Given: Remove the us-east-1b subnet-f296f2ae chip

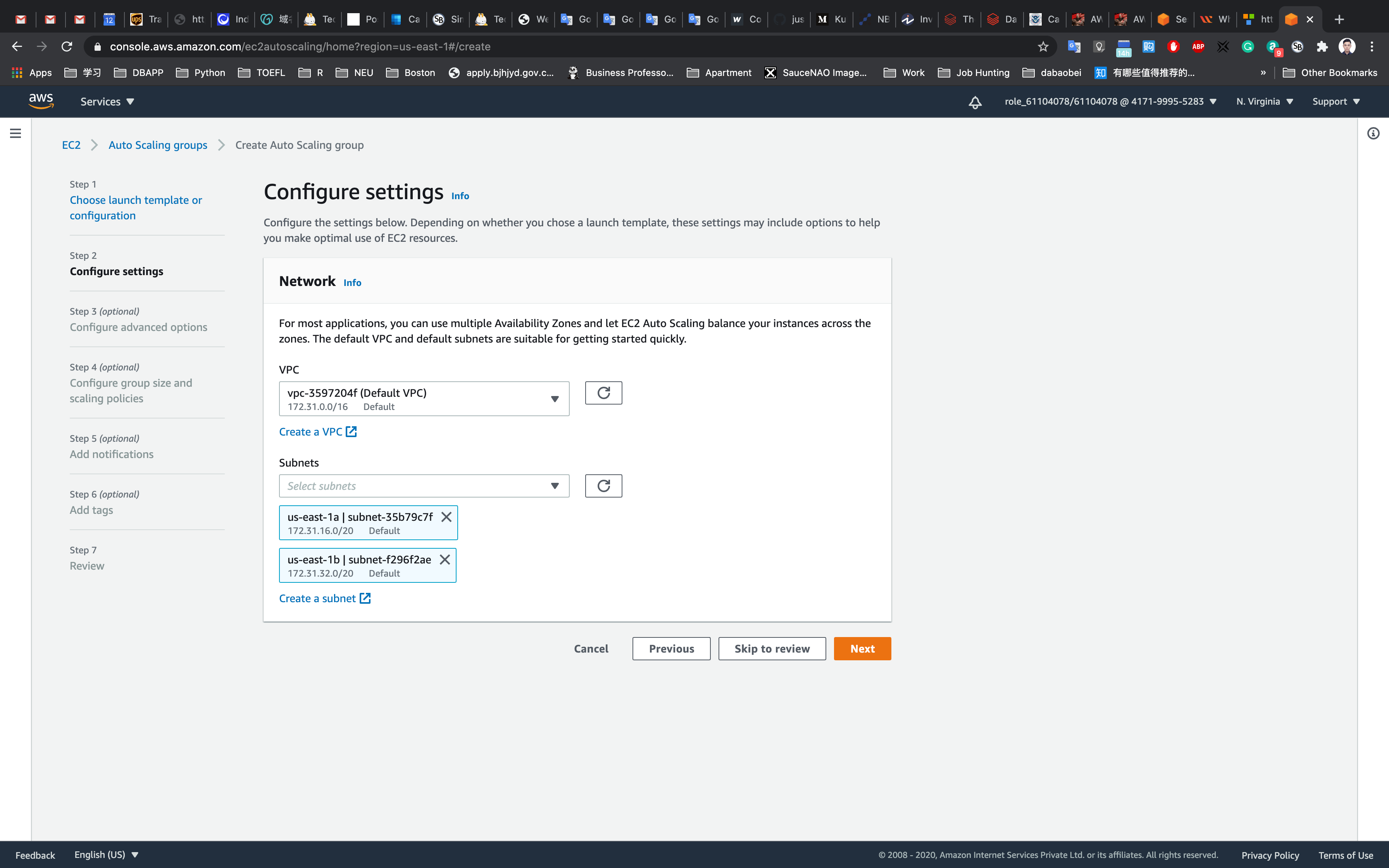Looking at the screenshot, I should click(x=445, y=559).
